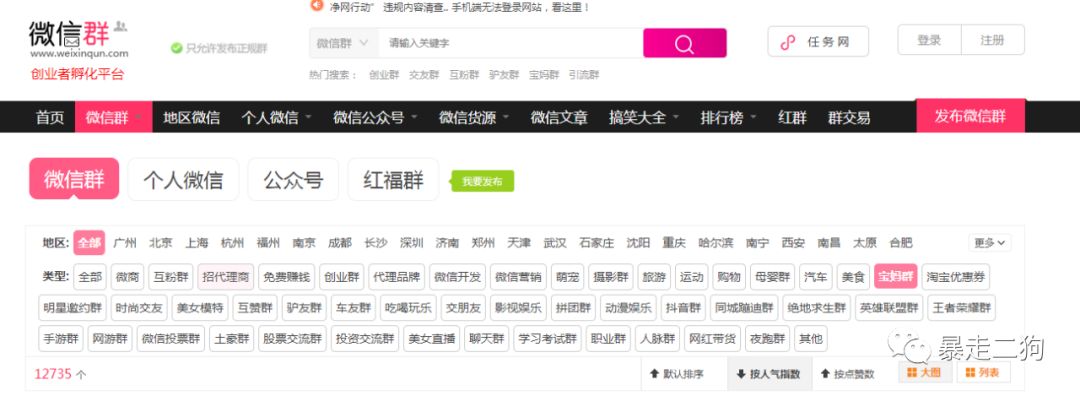This screenshot has height=396, width=1080.
Task: Expand 排行榜 navigation dropdown
Action: click(x=728, y=118)
